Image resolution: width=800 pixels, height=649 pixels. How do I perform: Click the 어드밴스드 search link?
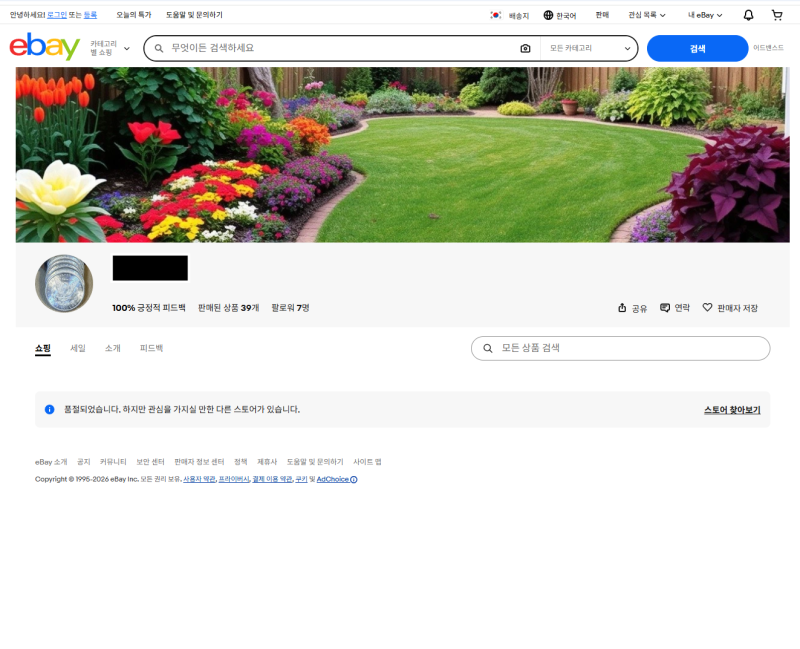[x=768, y=48]
